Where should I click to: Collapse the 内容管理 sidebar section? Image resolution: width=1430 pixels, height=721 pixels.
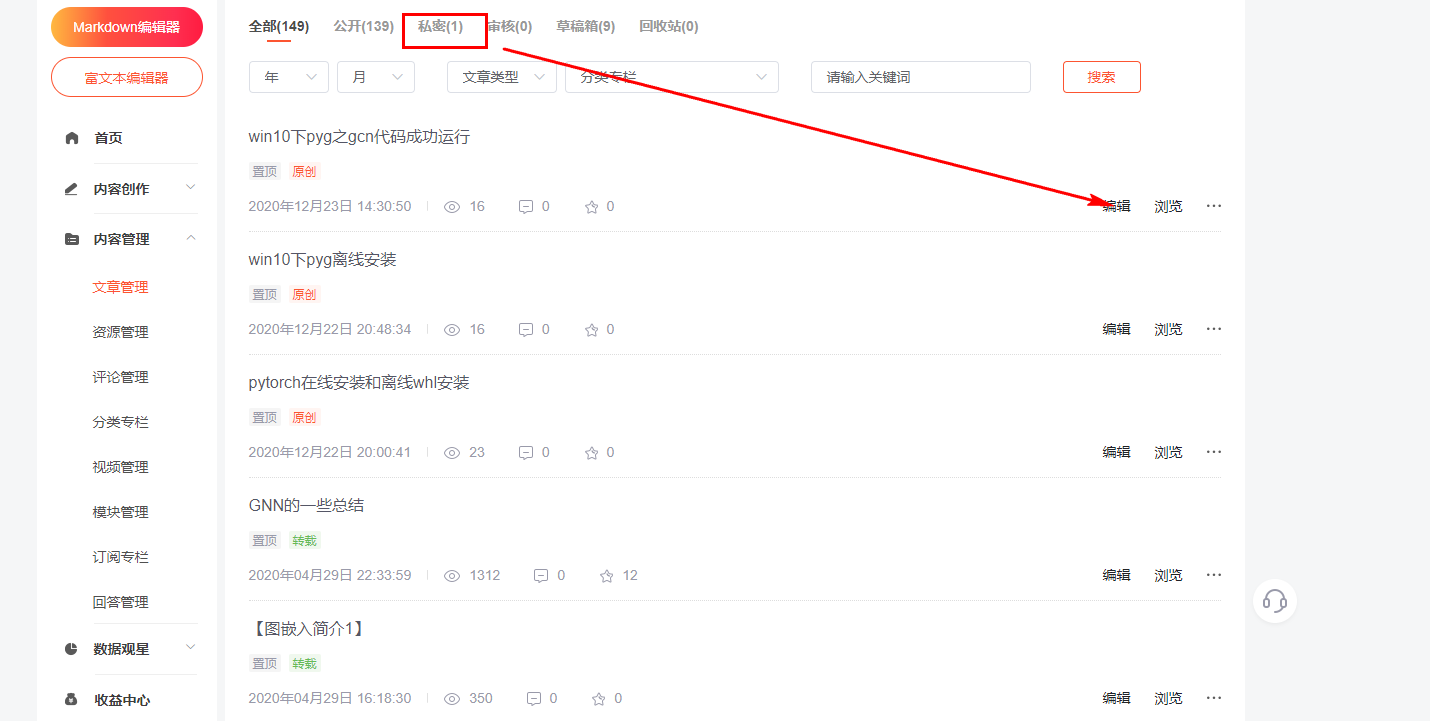coord(191,238)
